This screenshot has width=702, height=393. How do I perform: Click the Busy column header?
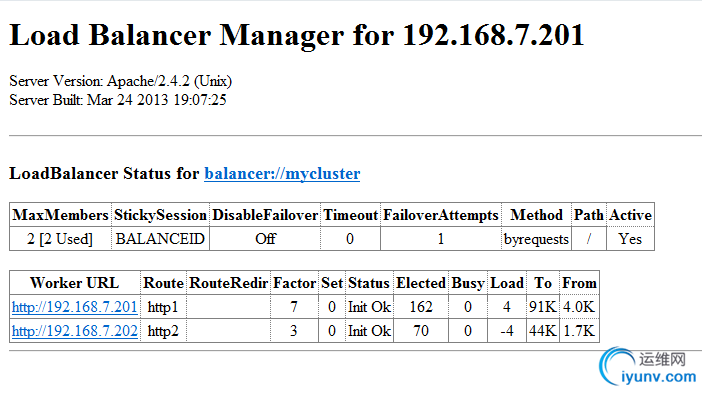coord(468,283)
